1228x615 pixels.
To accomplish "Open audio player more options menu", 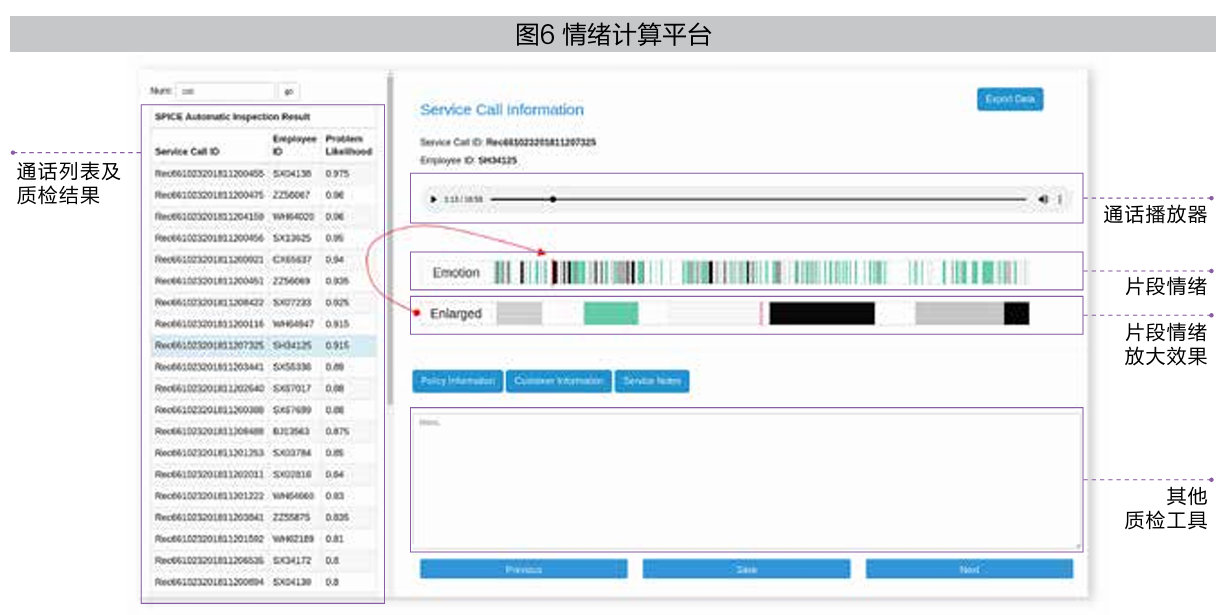I will tap(1060, 200).
